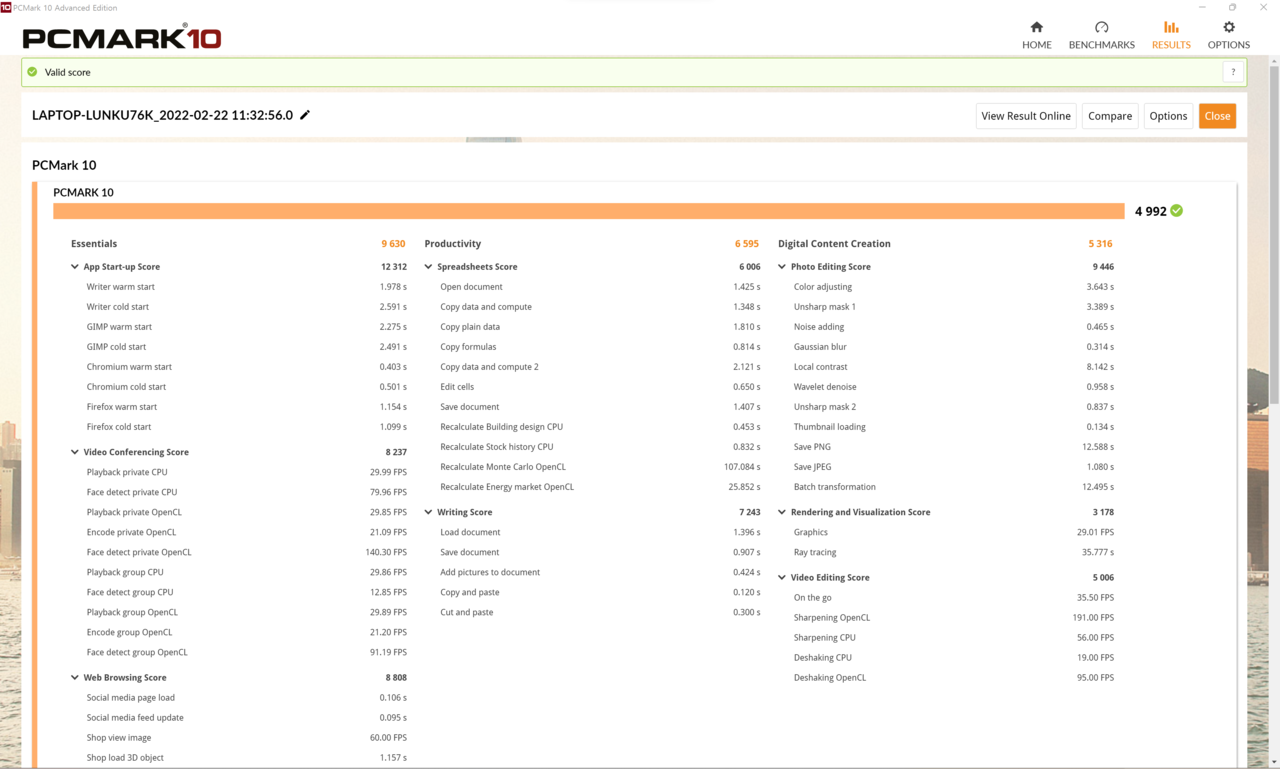Click green checkmark beside 4 992 score

pyautogui.click(x=1177, y=211)
